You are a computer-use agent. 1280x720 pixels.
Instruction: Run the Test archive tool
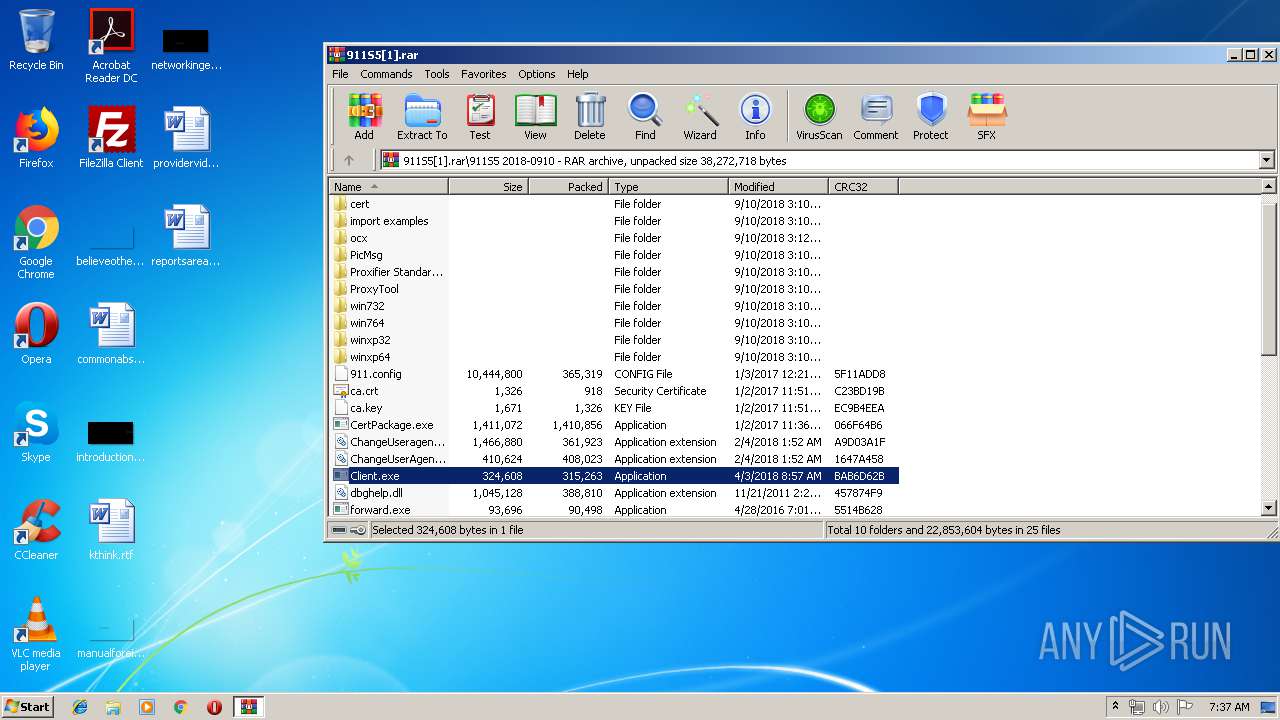tap(480, 117)
